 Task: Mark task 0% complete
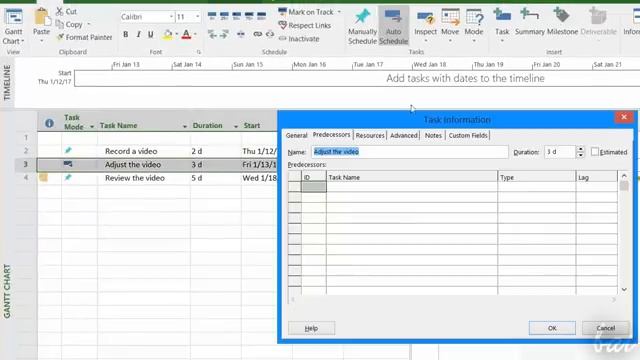tap(212, 16)
